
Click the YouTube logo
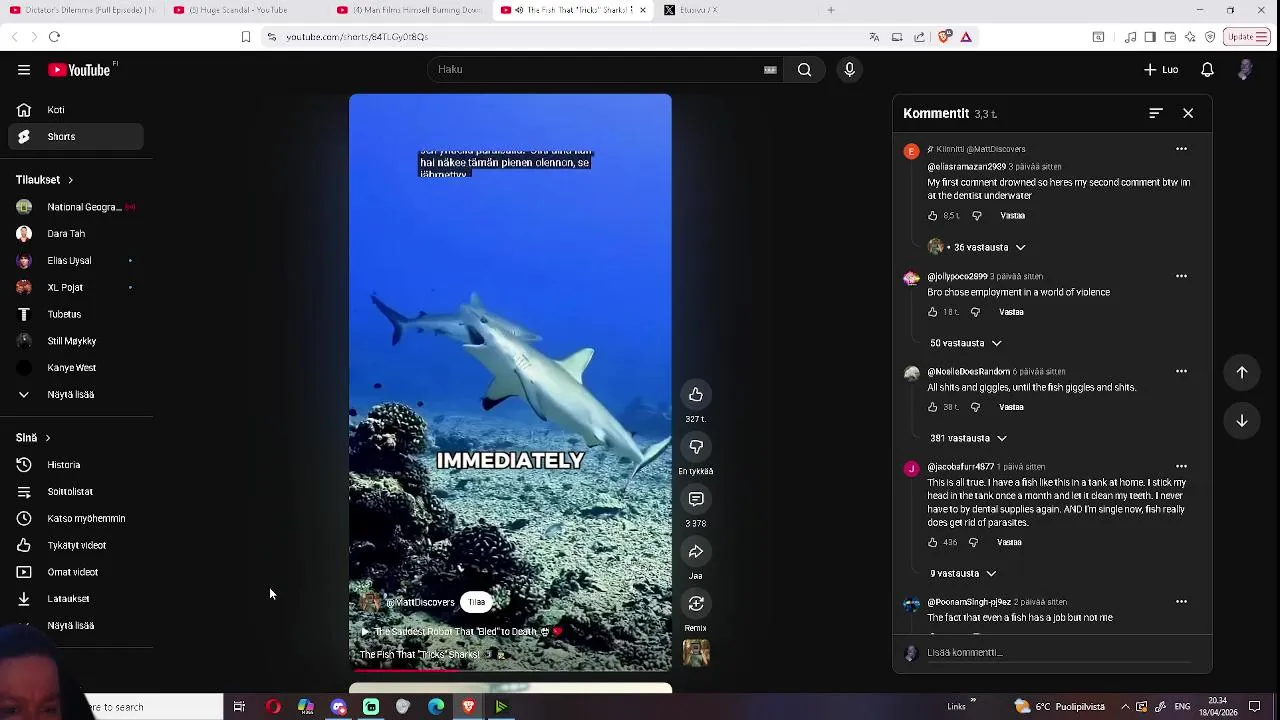[79, 70]
